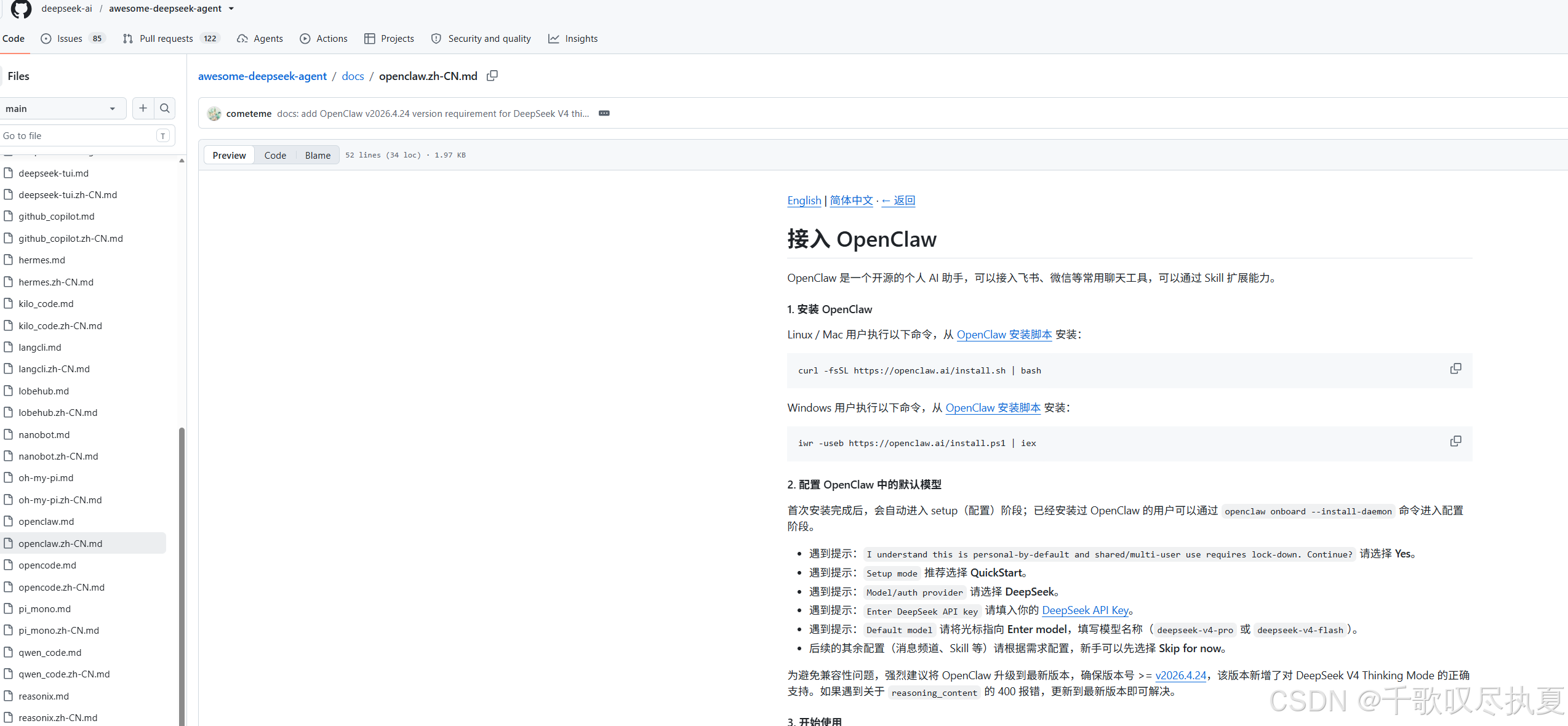
Task: Click the 简体中文 language link
Action: (x=851, y=200)
